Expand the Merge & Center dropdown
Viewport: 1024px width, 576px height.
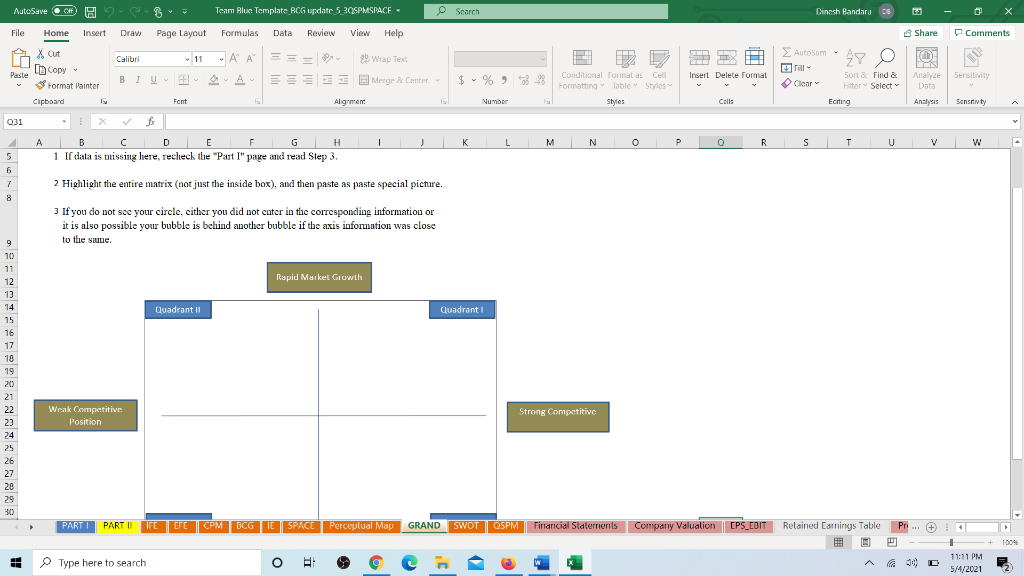click(x=437, y=81)
